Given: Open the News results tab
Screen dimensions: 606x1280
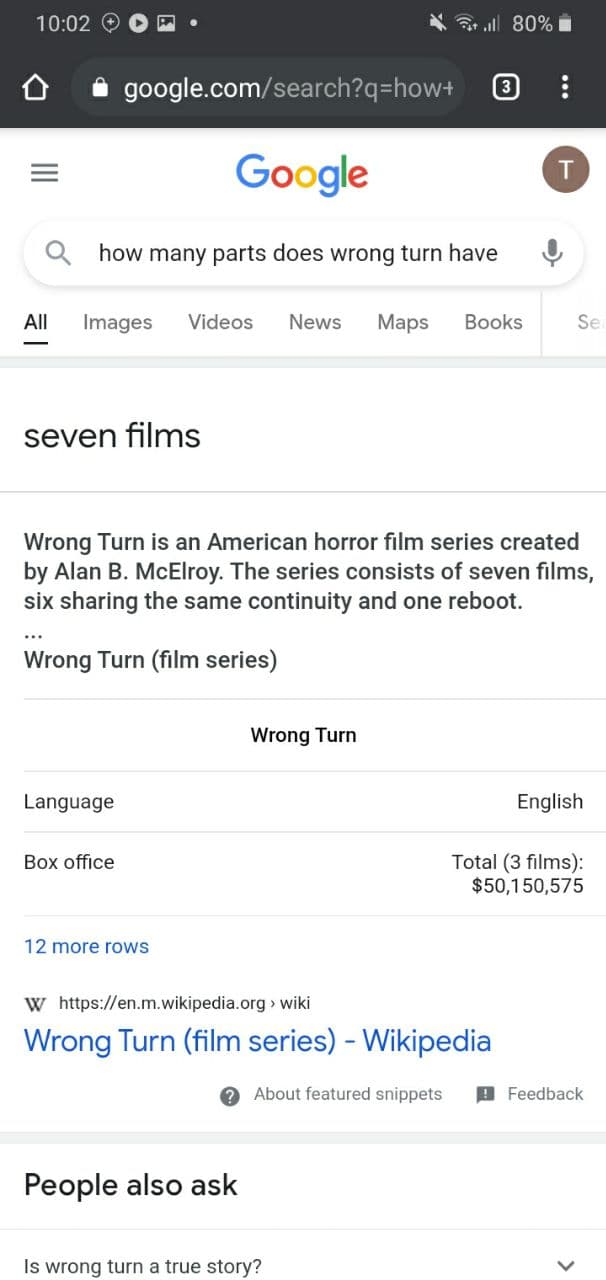Looking at the screenshot, I should point(315,322).
